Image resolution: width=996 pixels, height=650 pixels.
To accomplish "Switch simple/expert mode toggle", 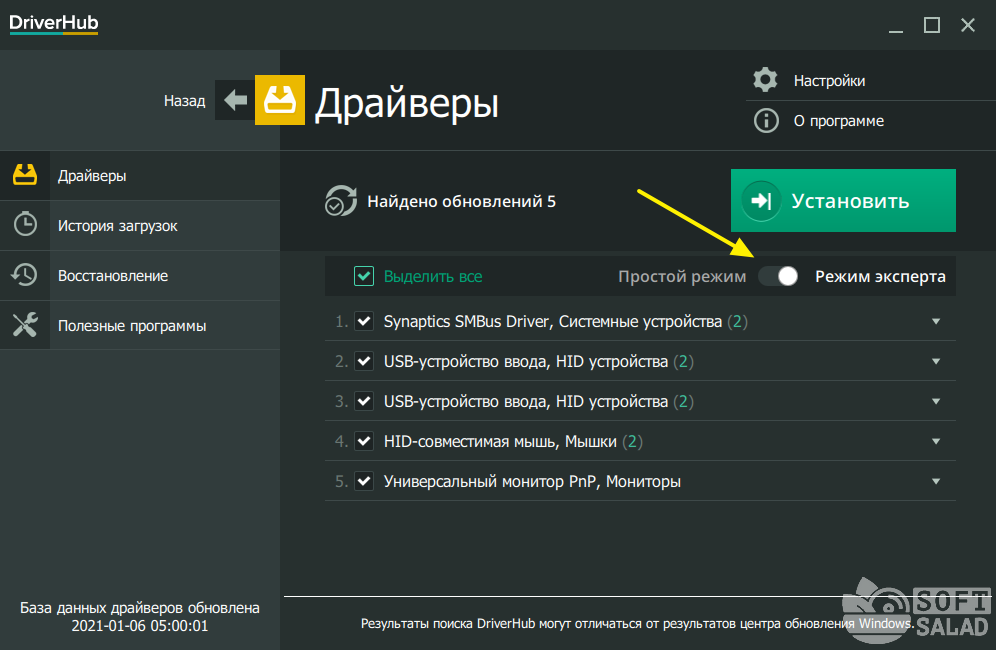I will [779, 276].
